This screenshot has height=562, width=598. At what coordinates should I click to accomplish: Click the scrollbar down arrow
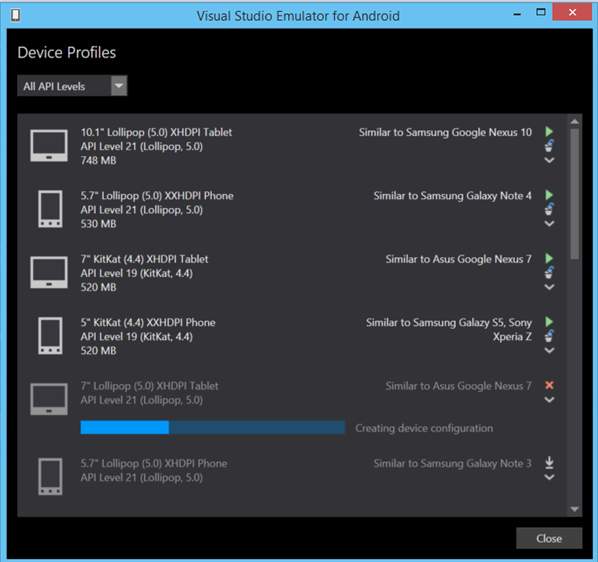[574, 509]
